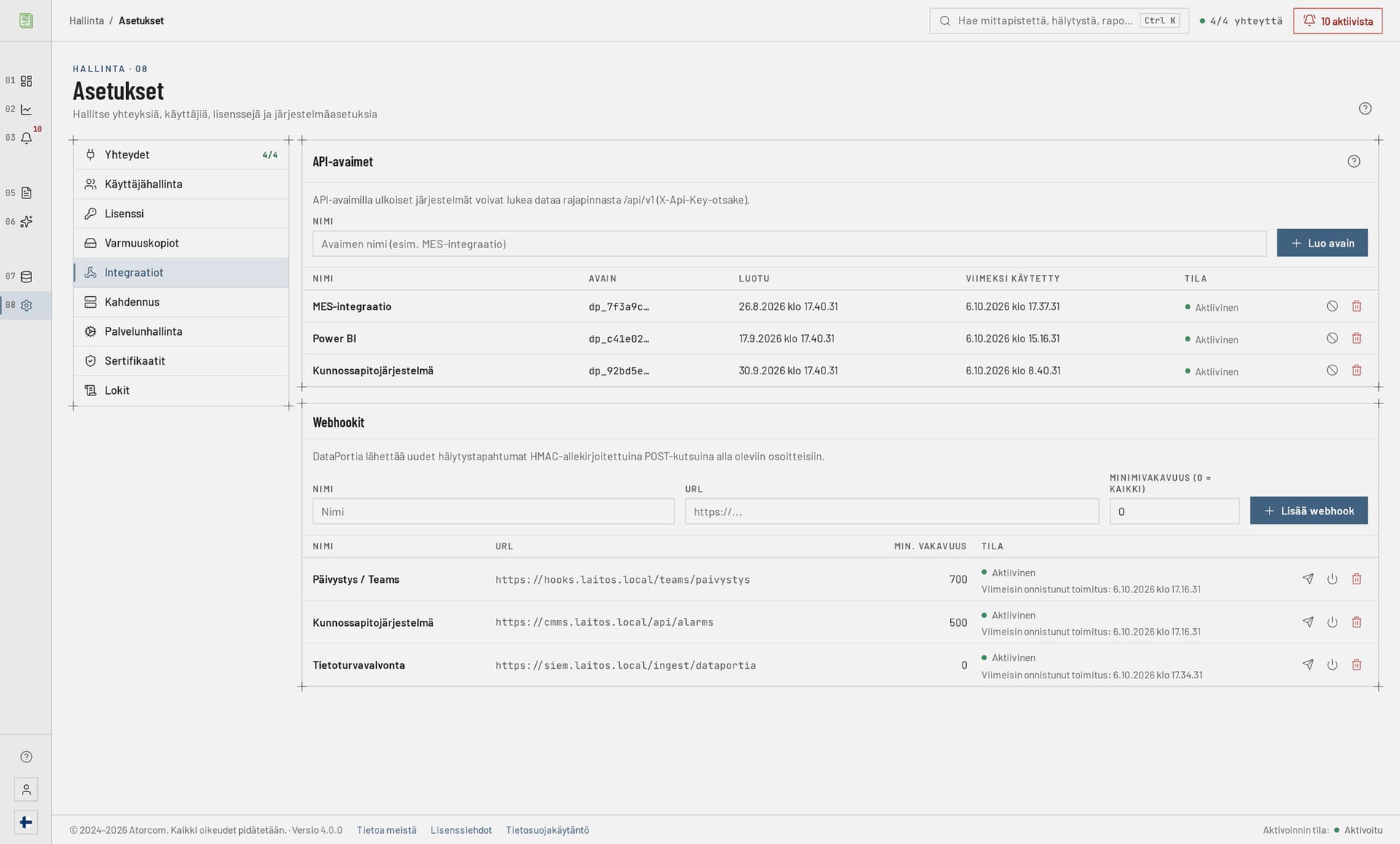Open Lisenssi settings section
1400x844 pixels.
pyautogui.click(x=181, y=214)
